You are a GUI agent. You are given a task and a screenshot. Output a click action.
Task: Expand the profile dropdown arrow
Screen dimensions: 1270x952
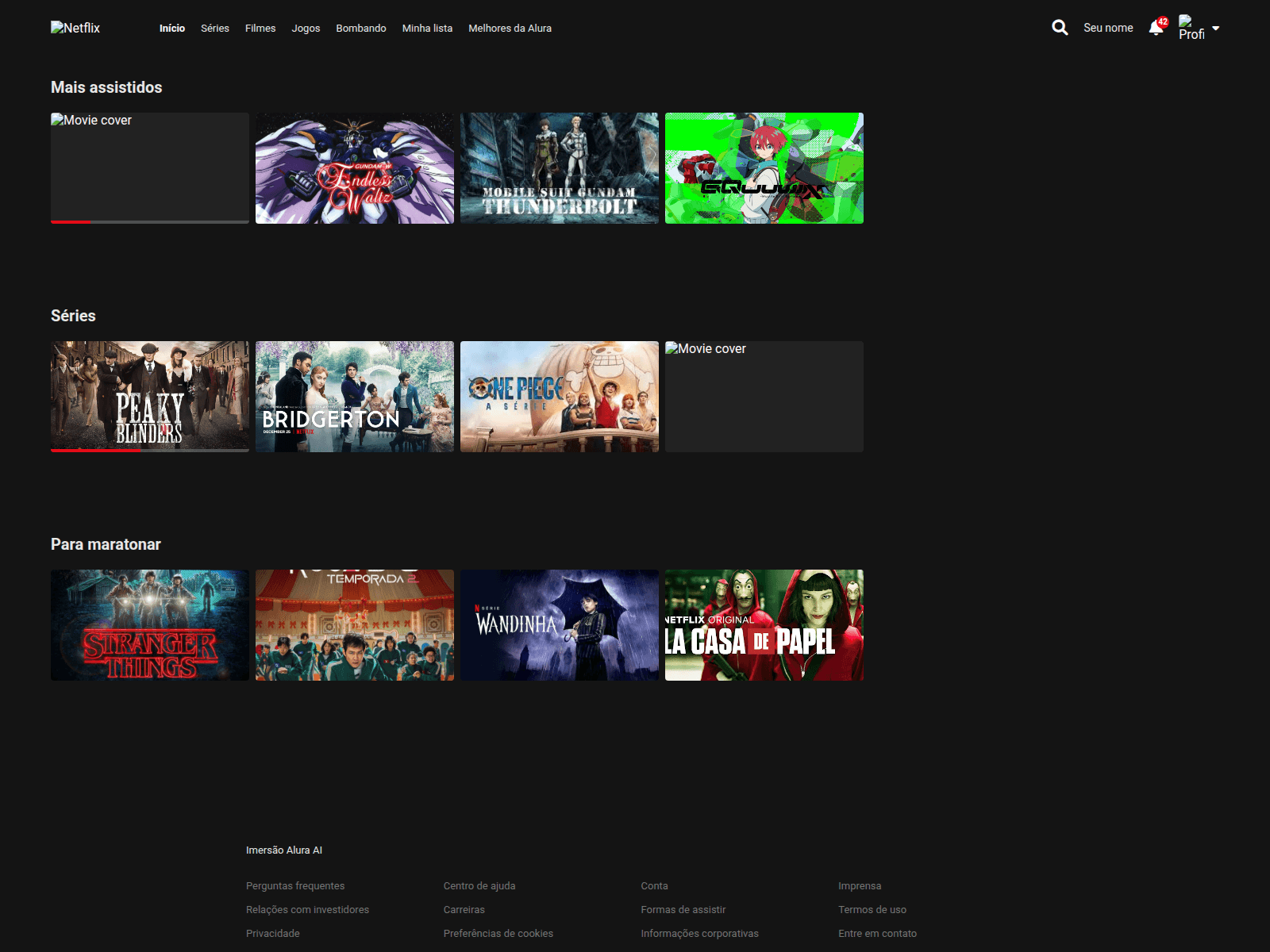pyautogui.click(x=1215, y=28)
